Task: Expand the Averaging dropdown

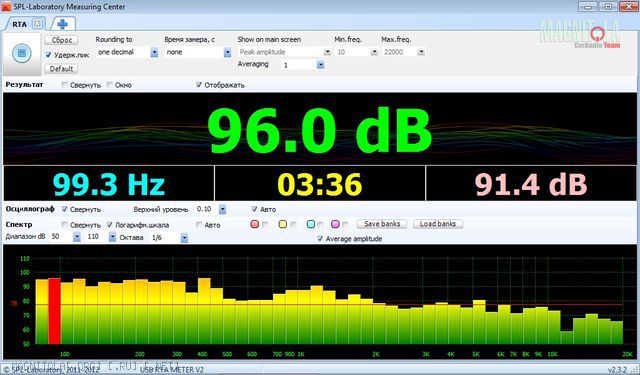Action: click(320, 65)
